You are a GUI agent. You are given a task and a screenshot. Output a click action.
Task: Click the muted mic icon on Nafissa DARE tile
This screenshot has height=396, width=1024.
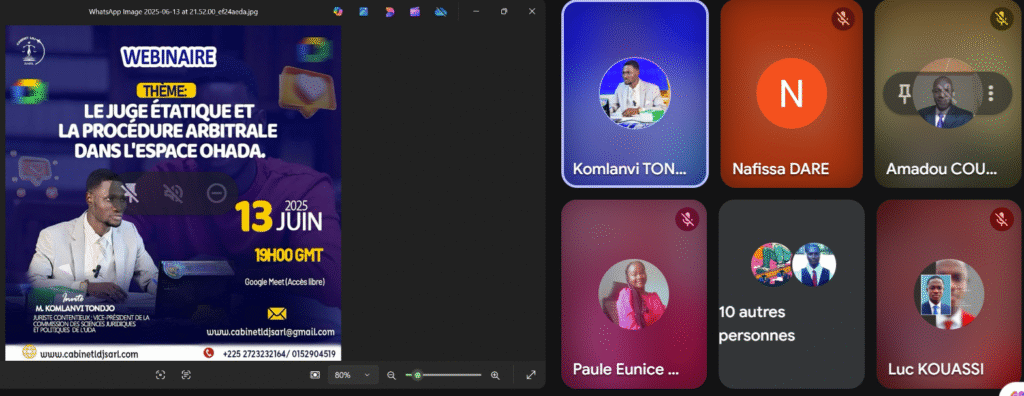click(x=843, y=19)
